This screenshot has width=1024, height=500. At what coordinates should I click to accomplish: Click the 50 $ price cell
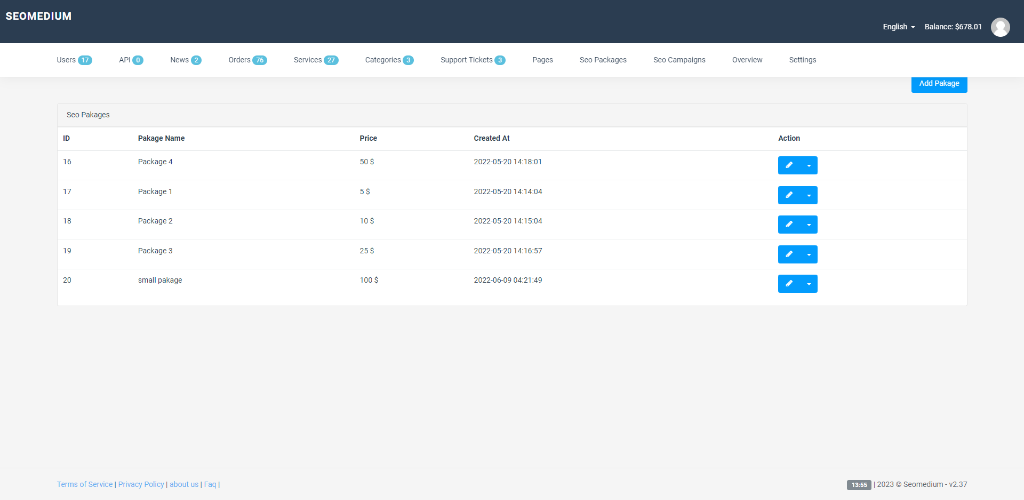[x=367, y=161]
